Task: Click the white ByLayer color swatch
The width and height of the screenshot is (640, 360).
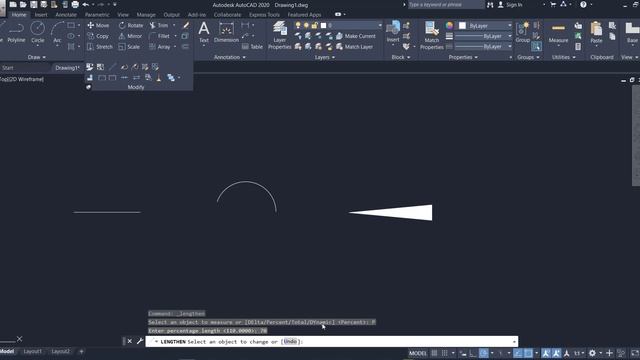Action: coord(462,25)
